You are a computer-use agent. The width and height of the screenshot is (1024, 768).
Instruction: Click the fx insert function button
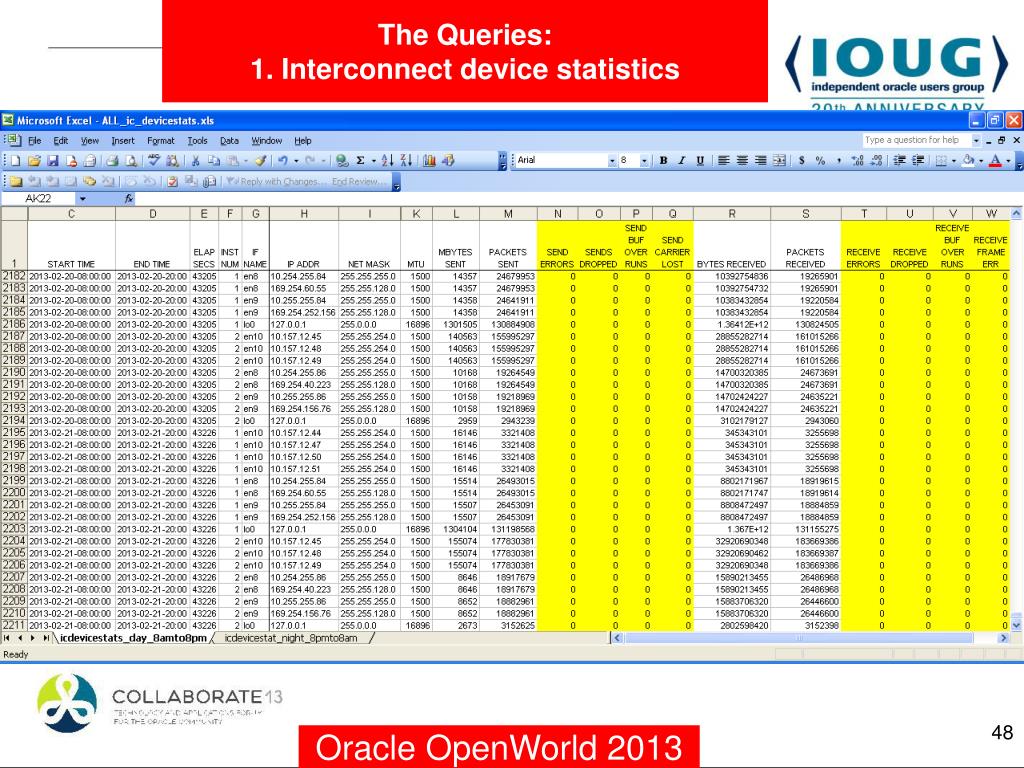click(x=129, y=199)
